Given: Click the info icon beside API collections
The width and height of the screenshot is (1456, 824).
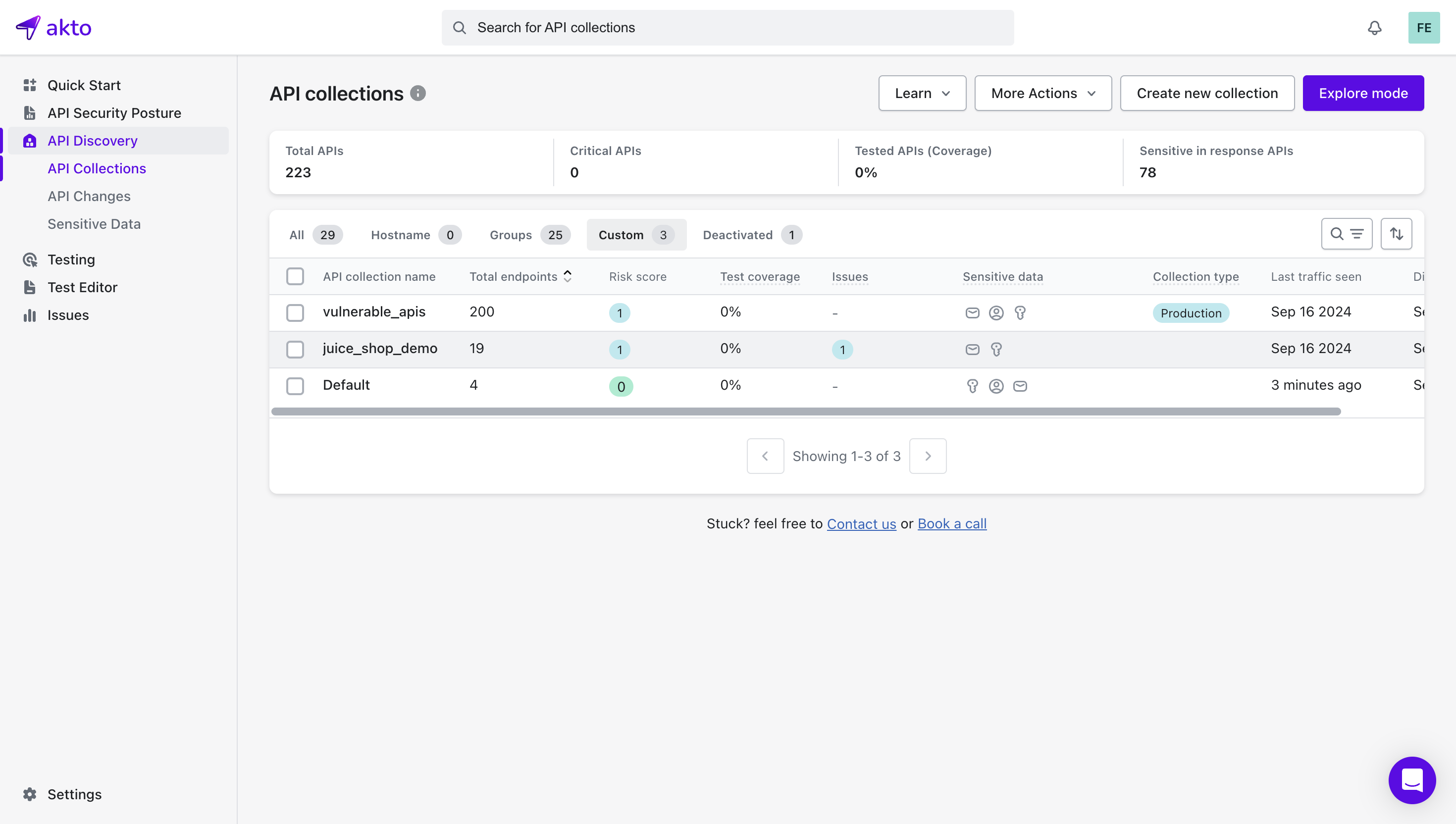Looking at the screenshot, I should (417, 94).
